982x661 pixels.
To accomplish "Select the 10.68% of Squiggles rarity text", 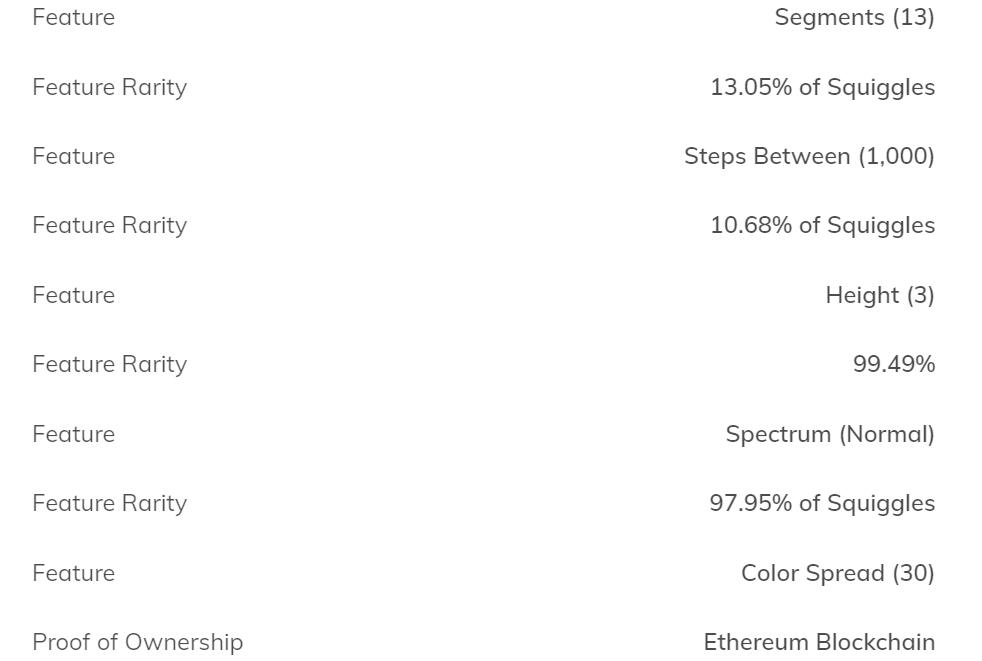I will (822, 225).
